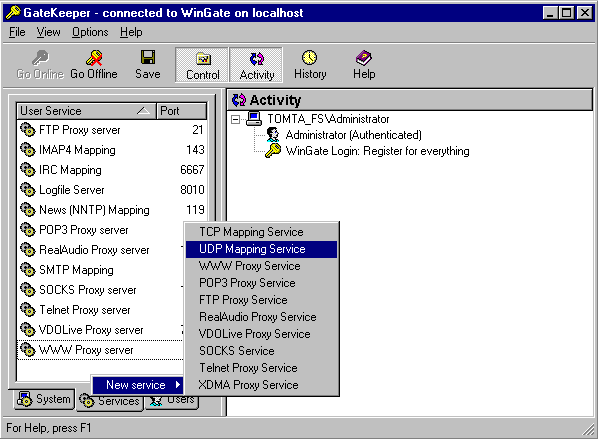Click the GateKeeper key title bar icon

(x=13, y=13)
